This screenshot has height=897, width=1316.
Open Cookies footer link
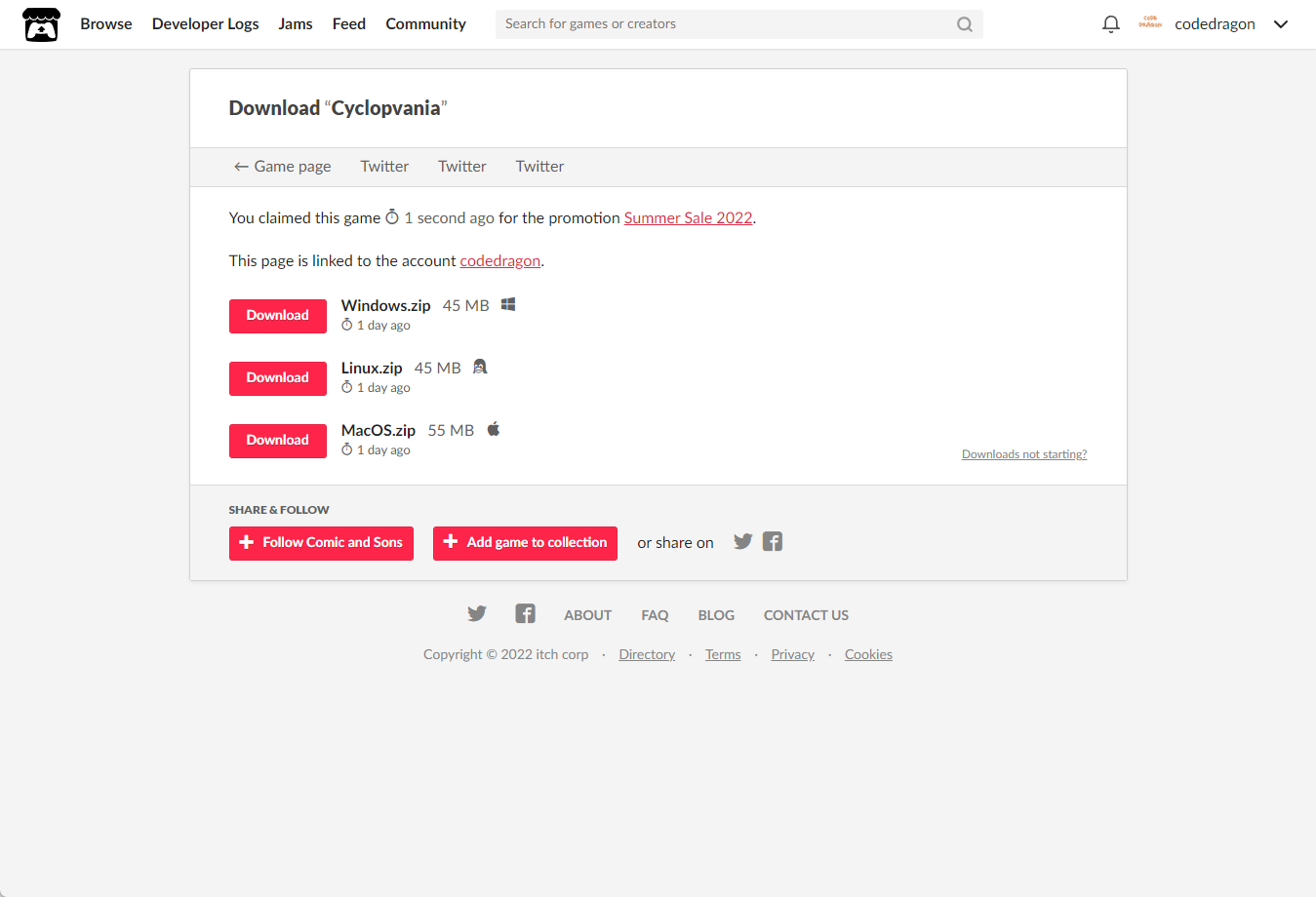click(868, 654)
